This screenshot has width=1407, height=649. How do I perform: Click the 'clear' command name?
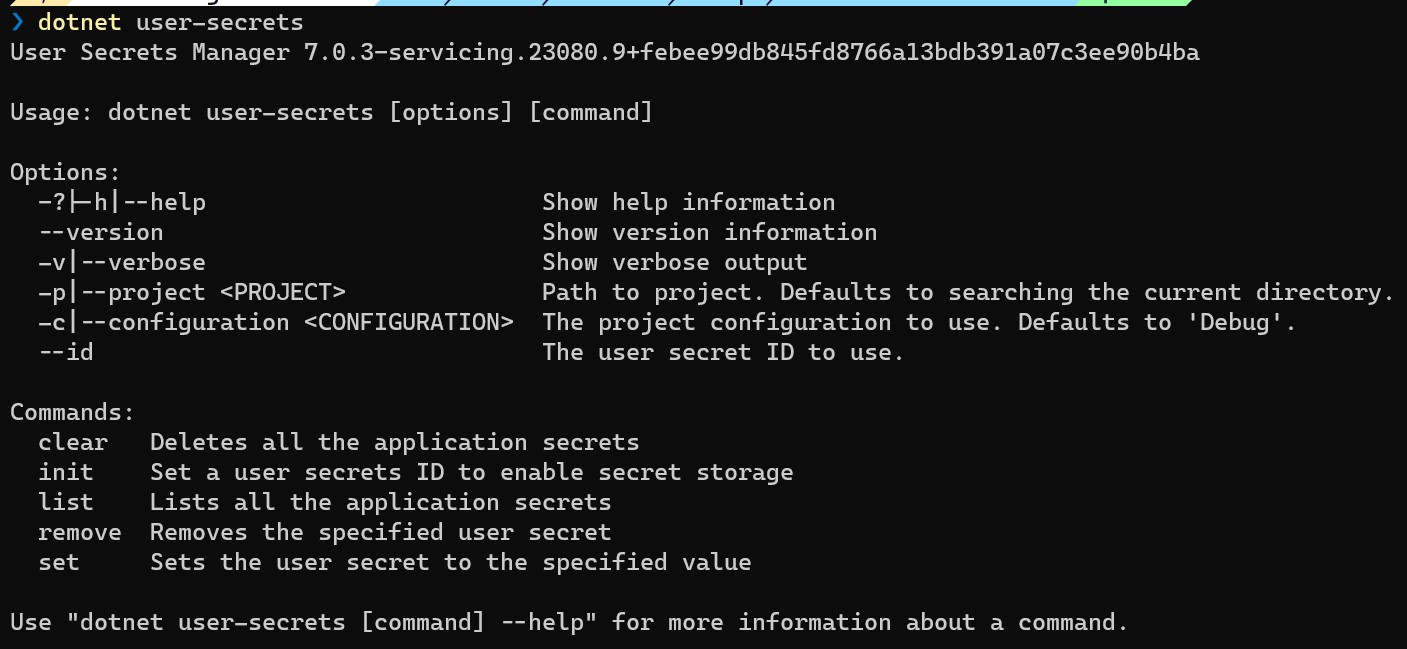73,442
